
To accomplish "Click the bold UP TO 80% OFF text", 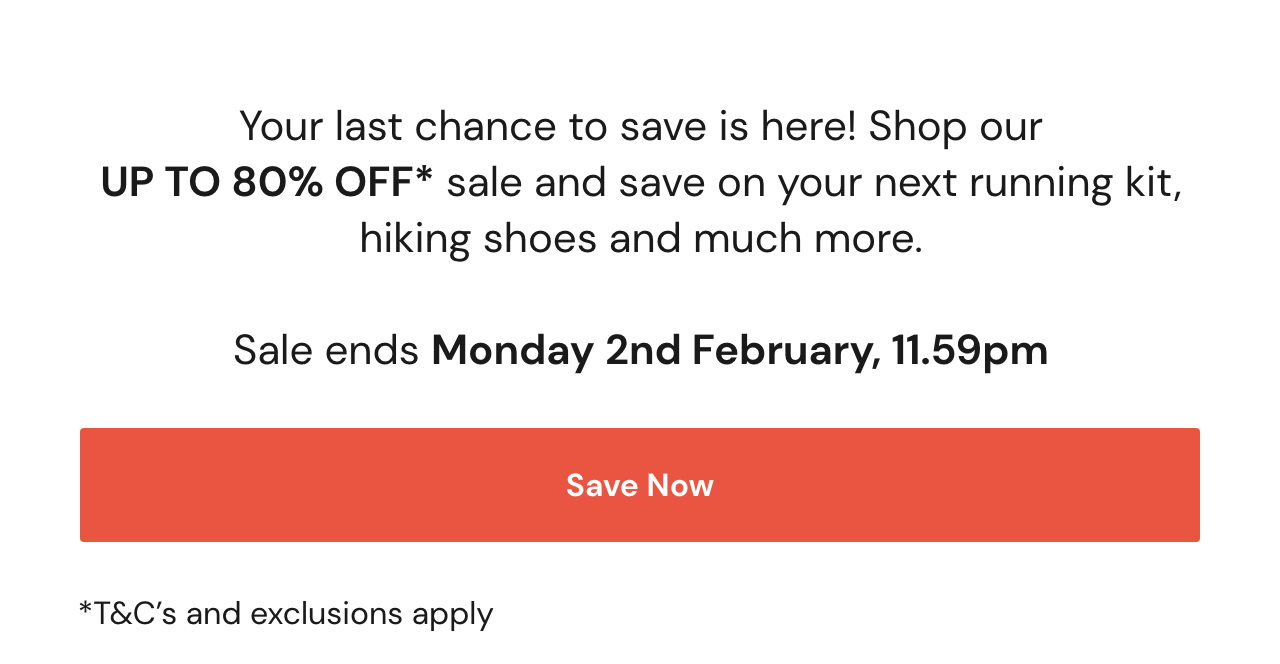I will click(267, 183).
